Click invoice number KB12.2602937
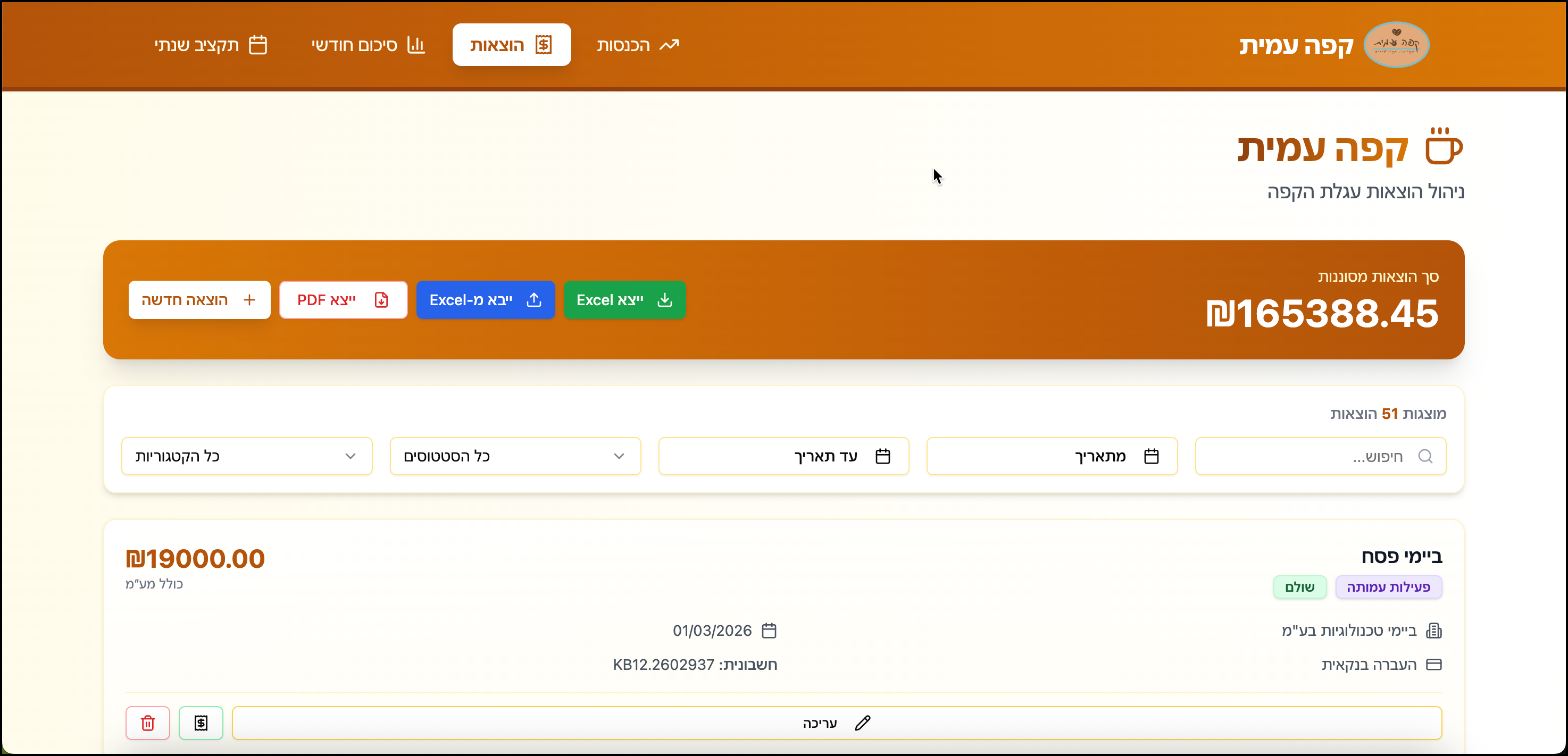Viewport: 1568px width, 756px height. [x=663, y=665]
